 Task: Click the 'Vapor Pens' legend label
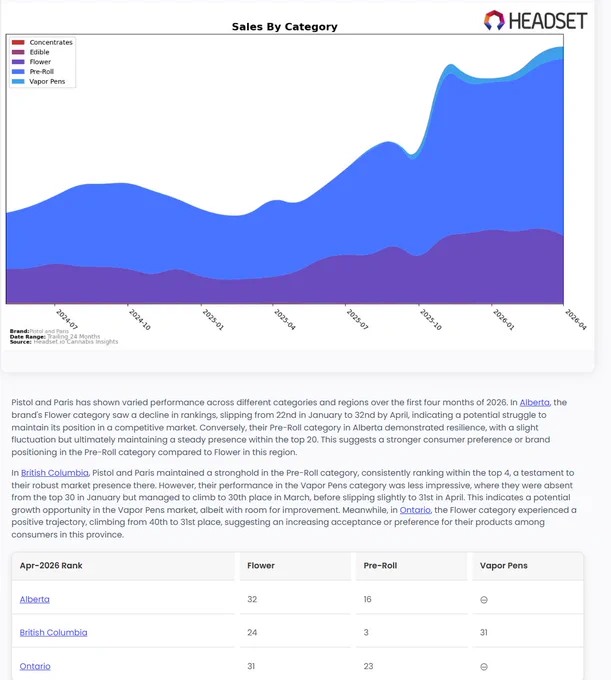tap(47, 82)
